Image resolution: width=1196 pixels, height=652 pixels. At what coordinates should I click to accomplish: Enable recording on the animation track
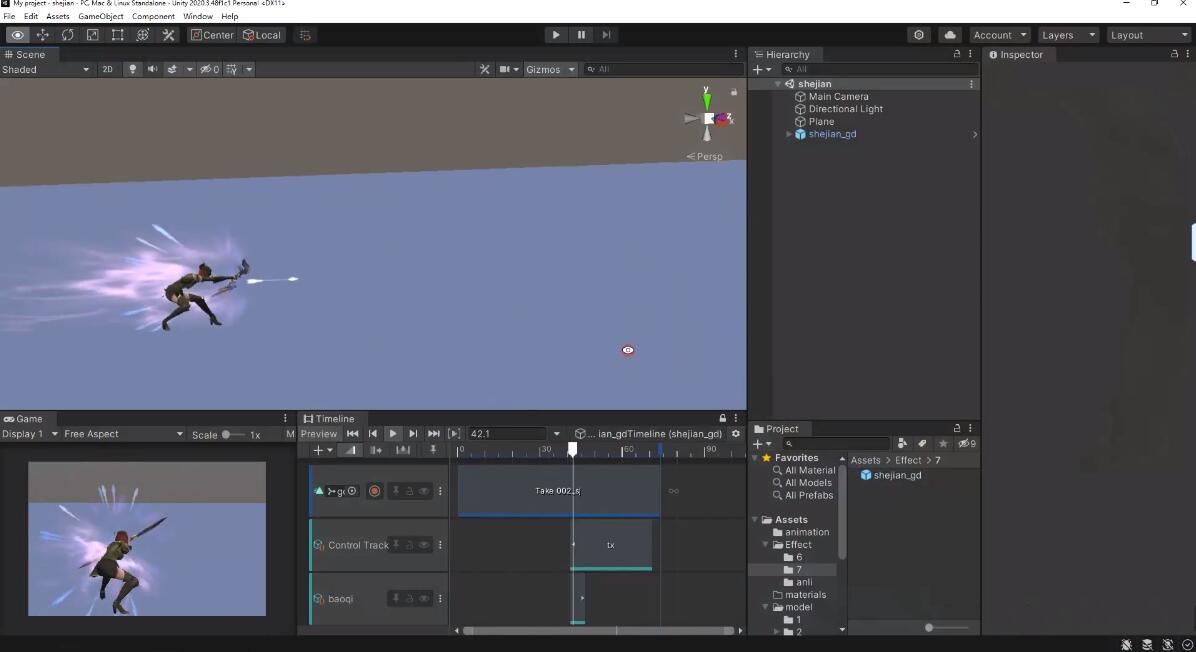tap(375, 491)
